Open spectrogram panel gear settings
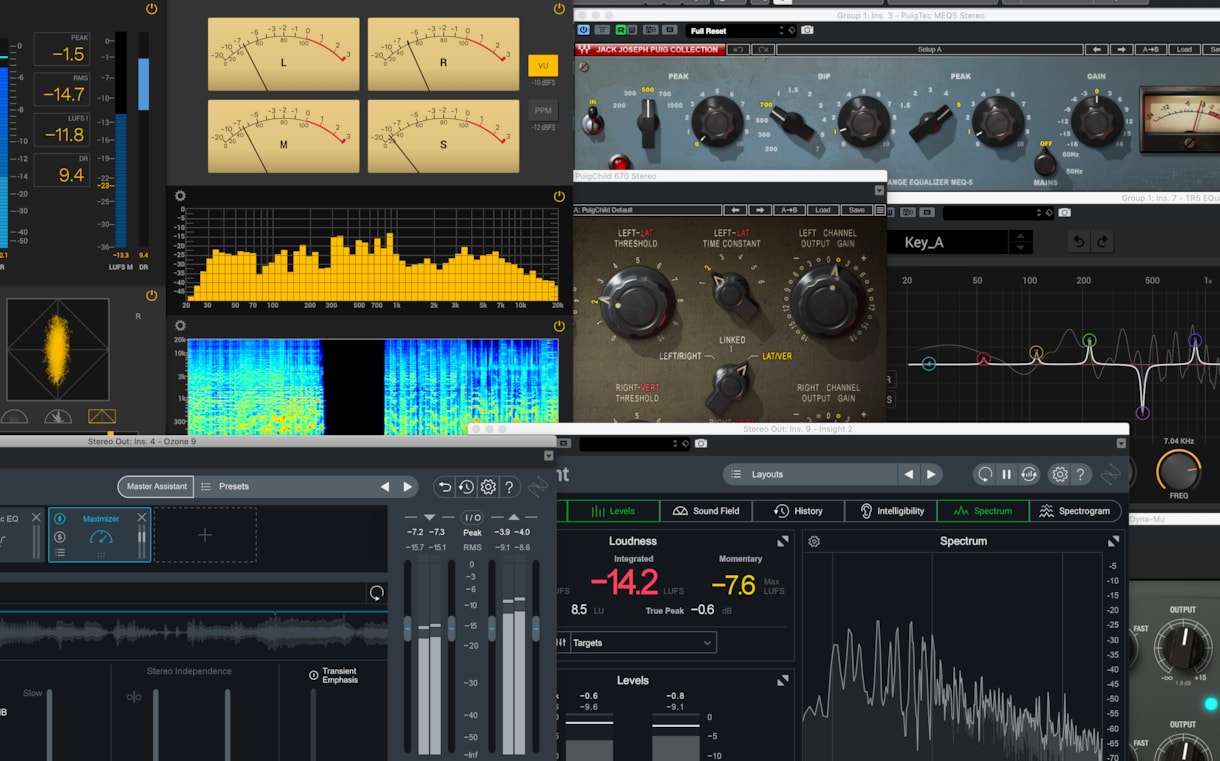The width and height of the screenshot is (1220, 761). tap(180, 325)
